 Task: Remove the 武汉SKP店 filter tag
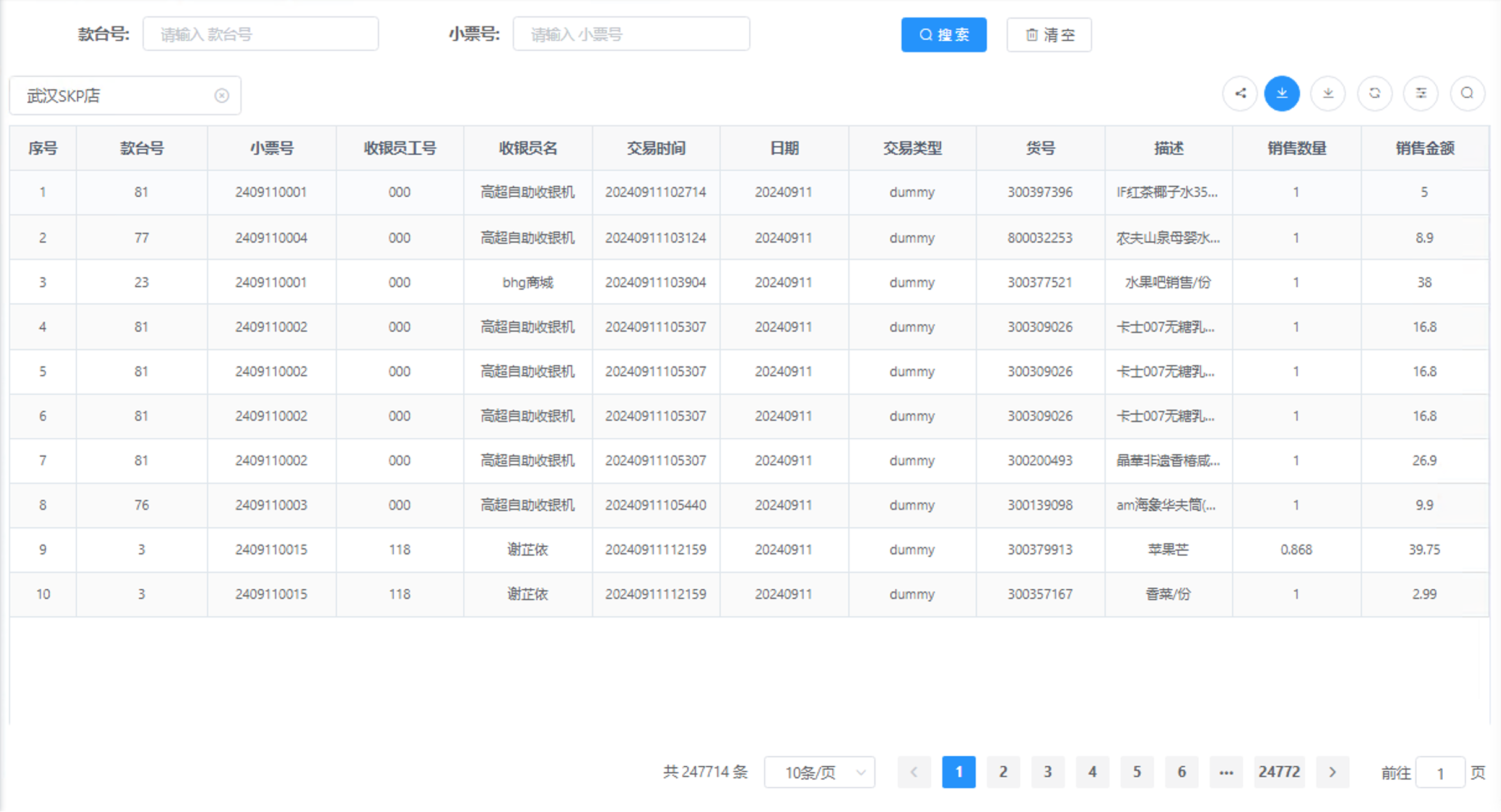(222, 95)
